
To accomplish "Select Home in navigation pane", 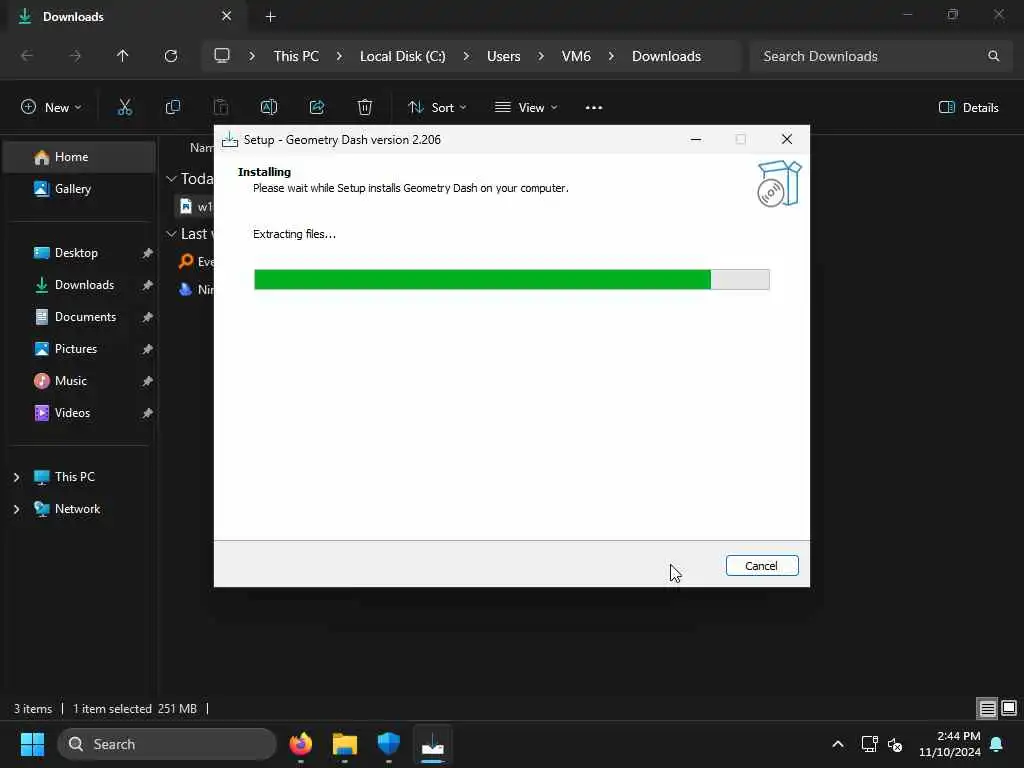I will pos(80,157).
